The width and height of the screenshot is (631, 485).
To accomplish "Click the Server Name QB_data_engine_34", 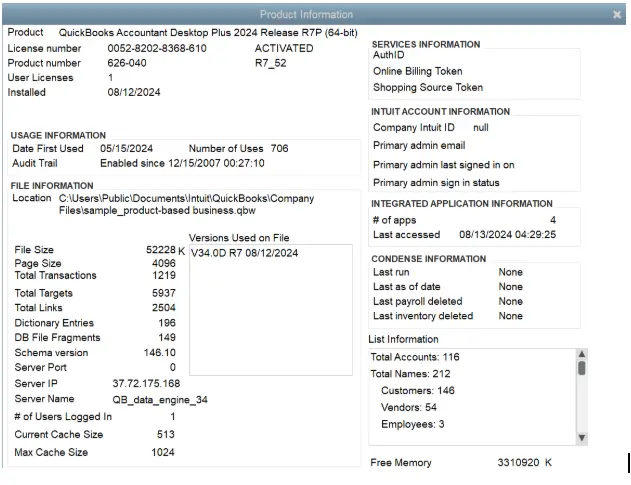I will click(160, 400).
